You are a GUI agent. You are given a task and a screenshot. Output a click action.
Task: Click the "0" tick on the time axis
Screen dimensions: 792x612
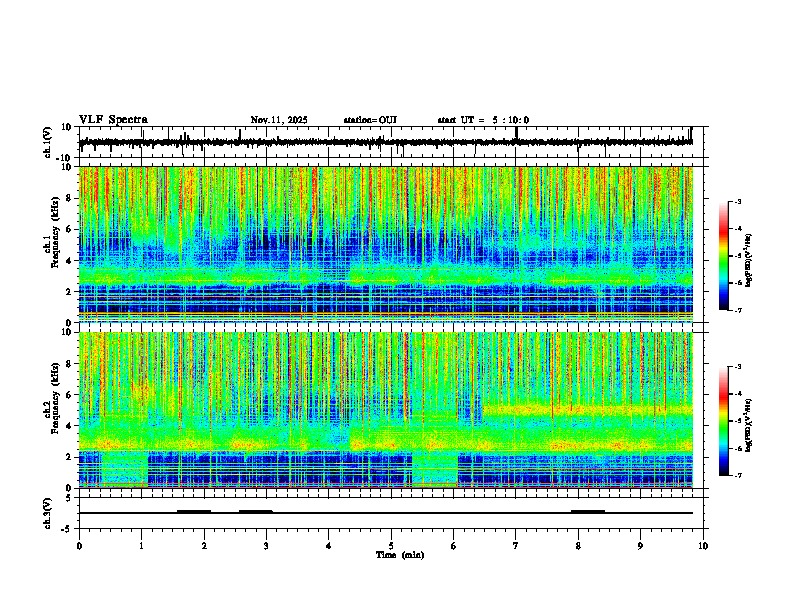click(79, 546)
